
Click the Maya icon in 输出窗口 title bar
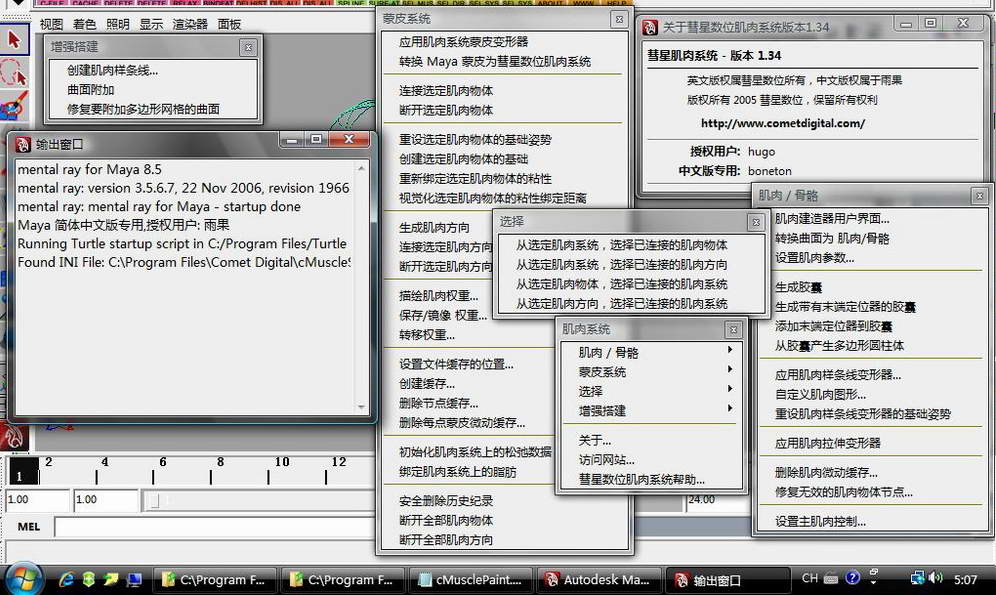(24, 145)
